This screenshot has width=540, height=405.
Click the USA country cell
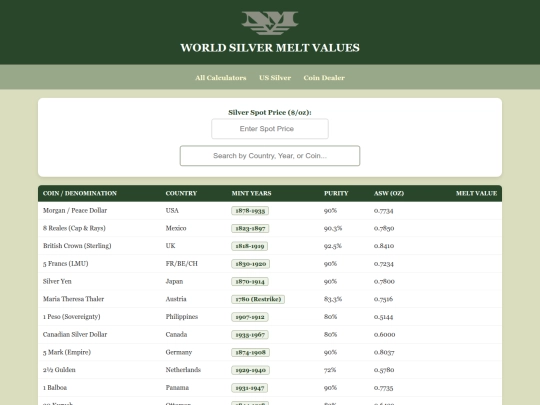tap(172, 210)
